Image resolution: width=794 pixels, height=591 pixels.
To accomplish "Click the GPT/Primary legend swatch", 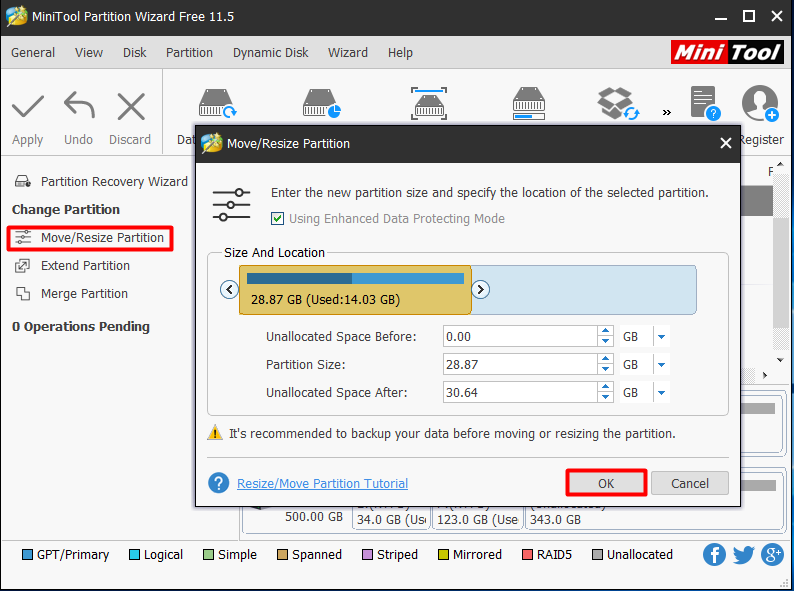I will tap(27, 555).
